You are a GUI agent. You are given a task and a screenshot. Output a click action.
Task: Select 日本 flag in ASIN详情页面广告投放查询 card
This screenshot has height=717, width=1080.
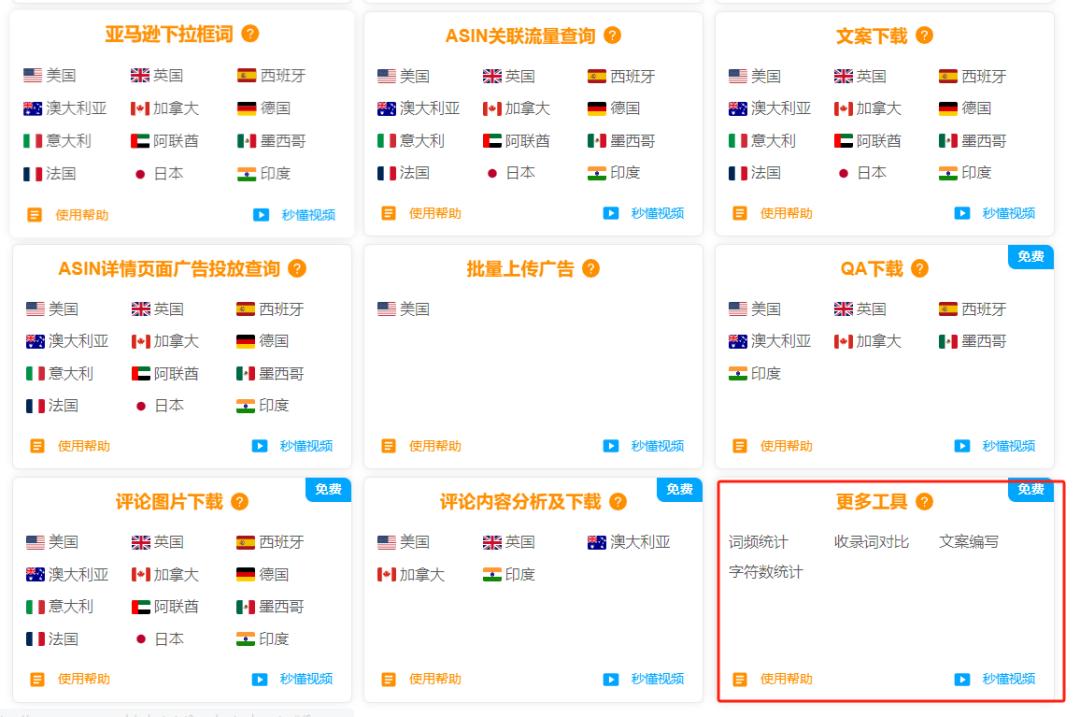tap(141, 406)
